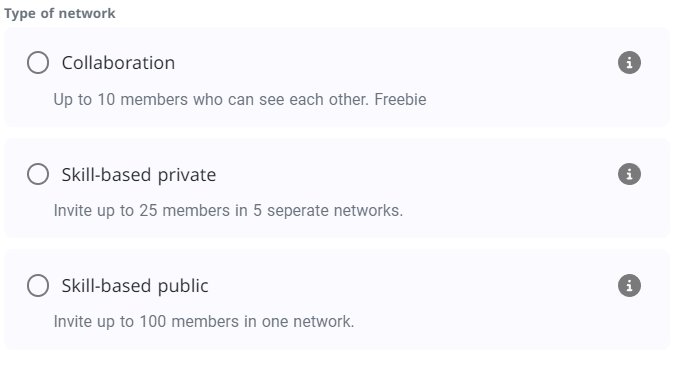Click the word 'Freebie' in Collaboration card
This screenshot has height=366, width=676.
pyautogui.click(x=400, y=100)
